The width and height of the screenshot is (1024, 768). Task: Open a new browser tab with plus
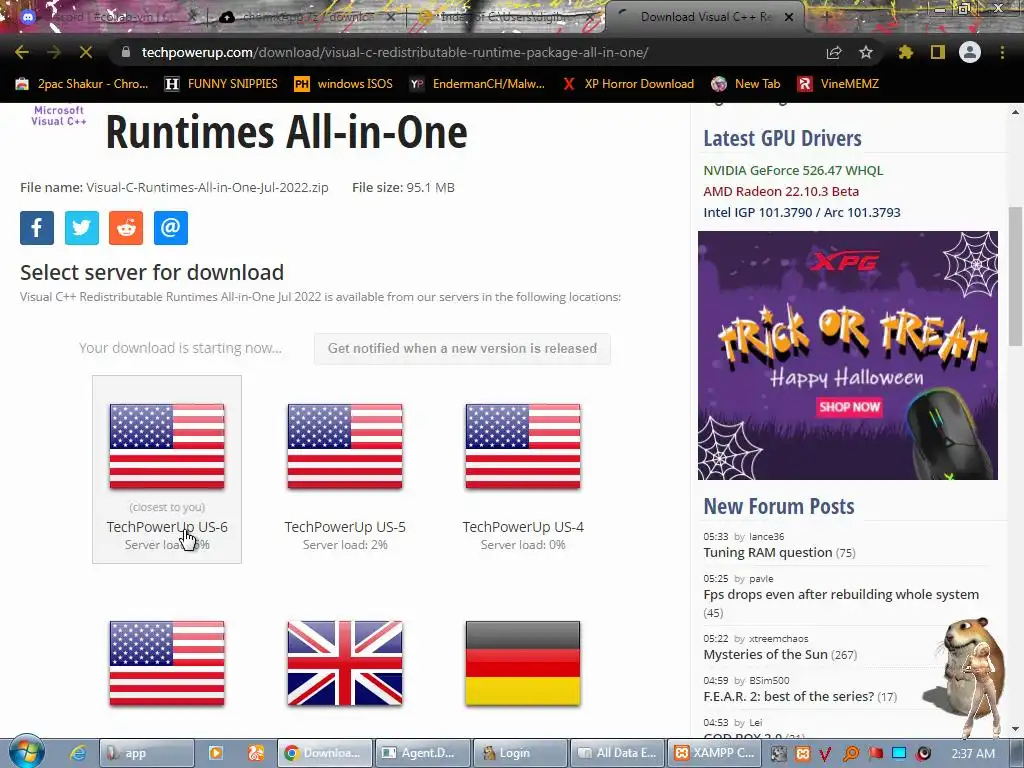coord(826,17)
